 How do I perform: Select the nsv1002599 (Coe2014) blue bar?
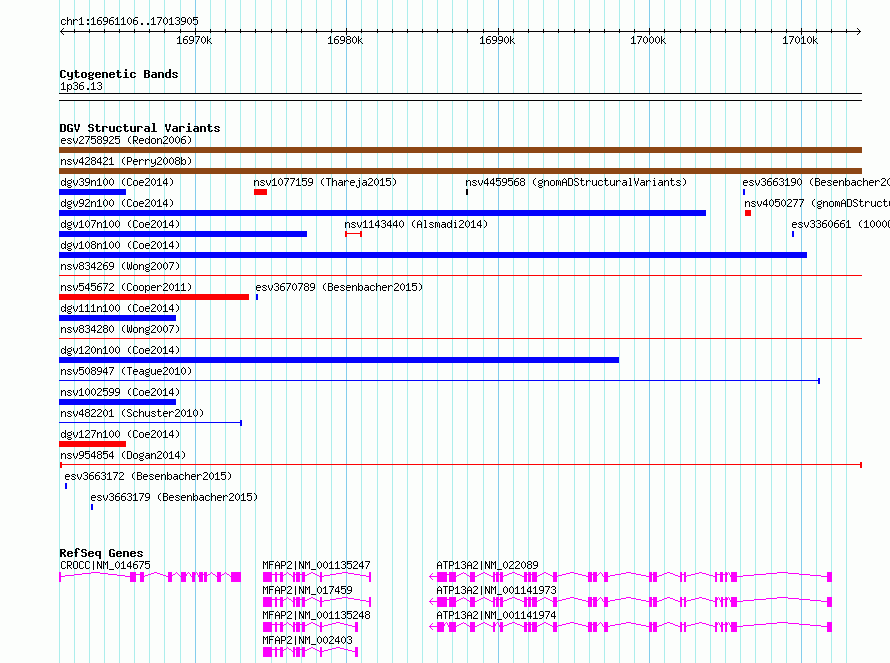[x=117, y=402]
